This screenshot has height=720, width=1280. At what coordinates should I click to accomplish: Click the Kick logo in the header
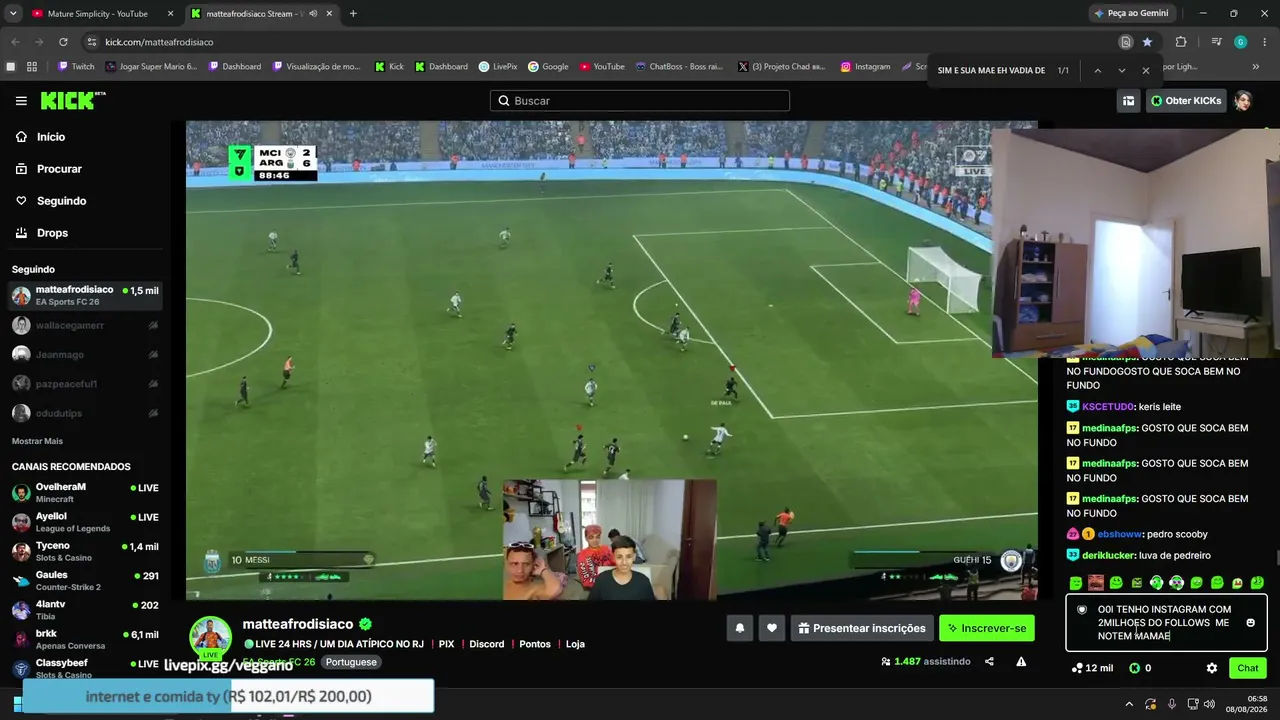click(73, 101)
